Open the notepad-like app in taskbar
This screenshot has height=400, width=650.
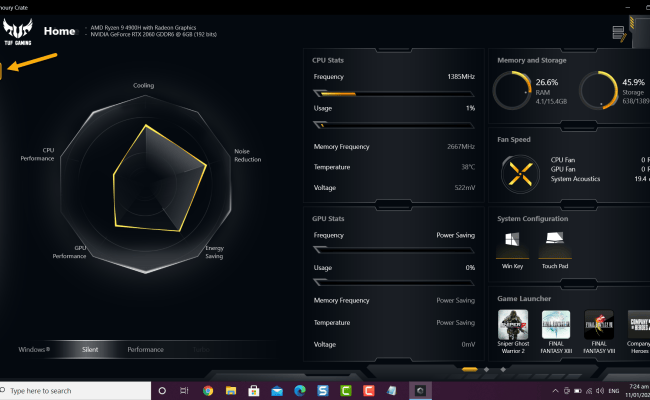tap(391, 390)
